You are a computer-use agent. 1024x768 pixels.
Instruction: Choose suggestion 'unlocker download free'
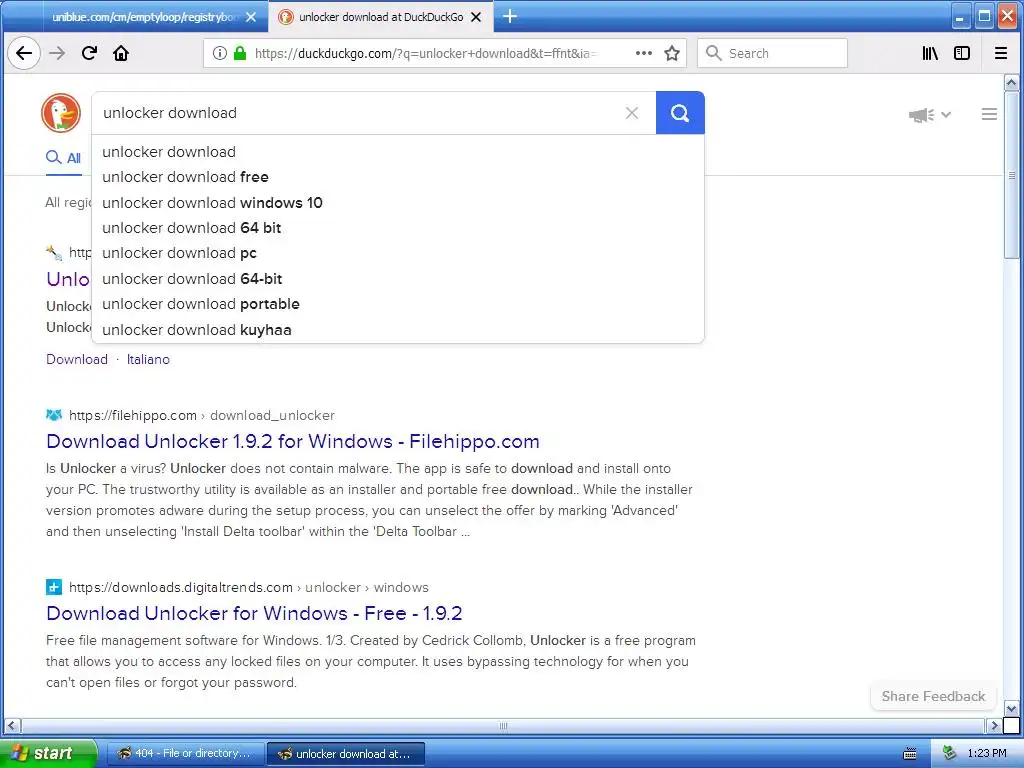tap(398, 177)
